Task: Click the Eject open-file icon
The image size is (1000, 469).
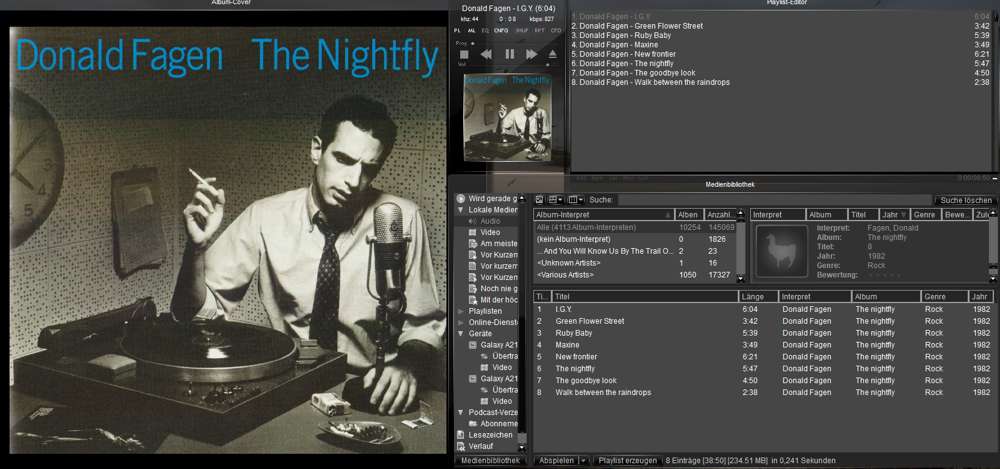Action: click(x=552, y=54)
